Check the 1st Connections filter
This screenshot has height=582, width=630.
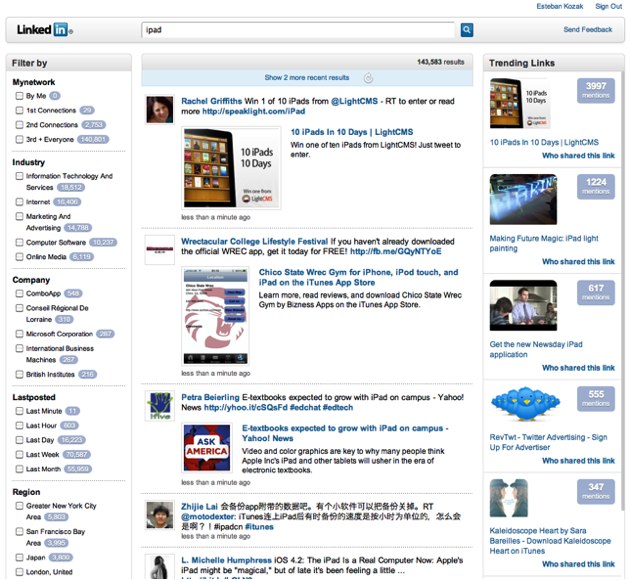(19, 110)
